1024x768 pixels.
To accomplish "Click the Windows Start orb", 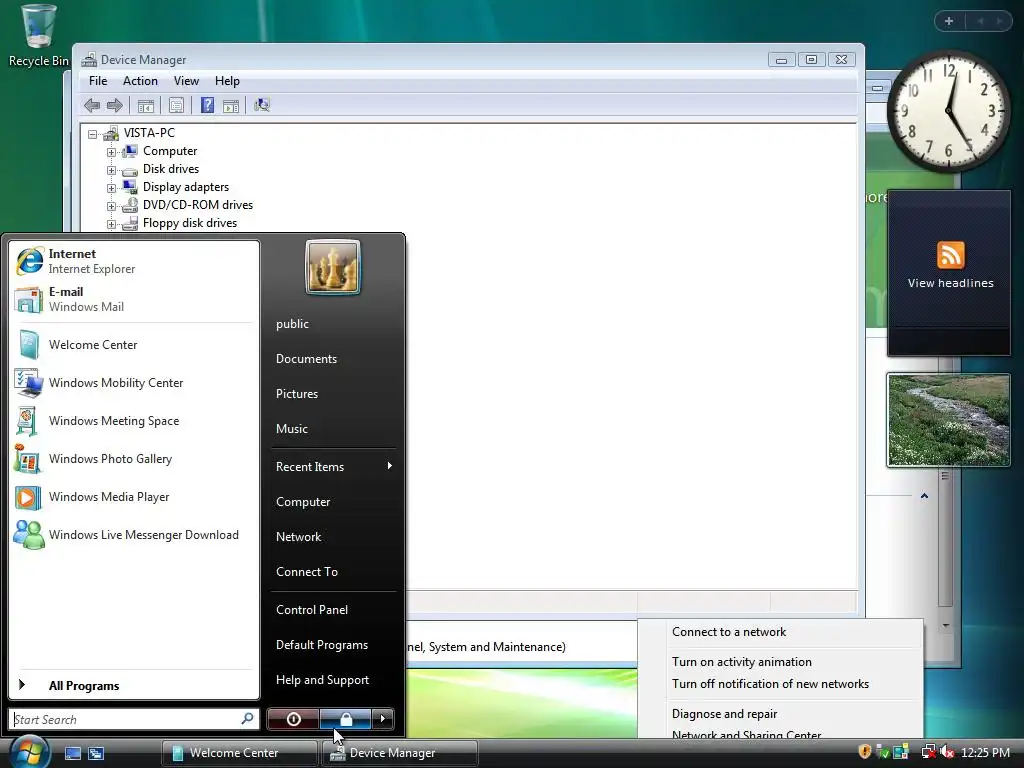I will click(29, 752).
